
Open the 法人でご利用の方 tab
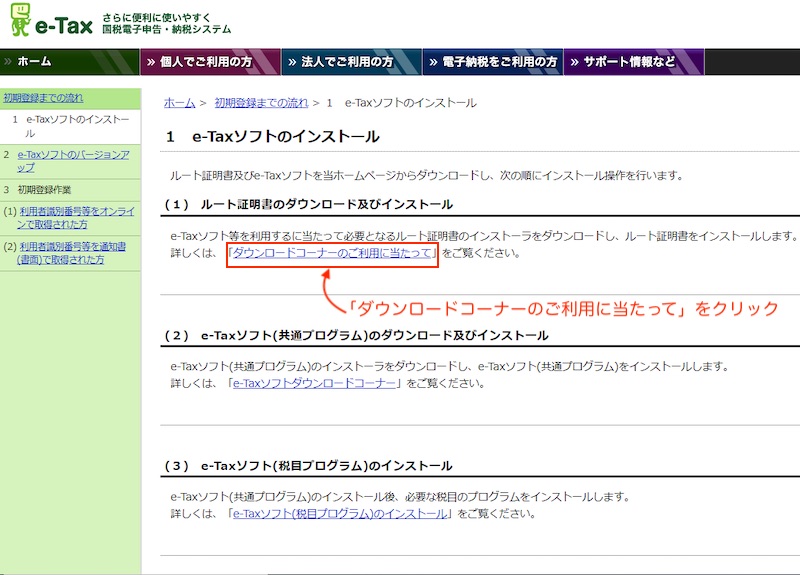(x=352, y=62)
